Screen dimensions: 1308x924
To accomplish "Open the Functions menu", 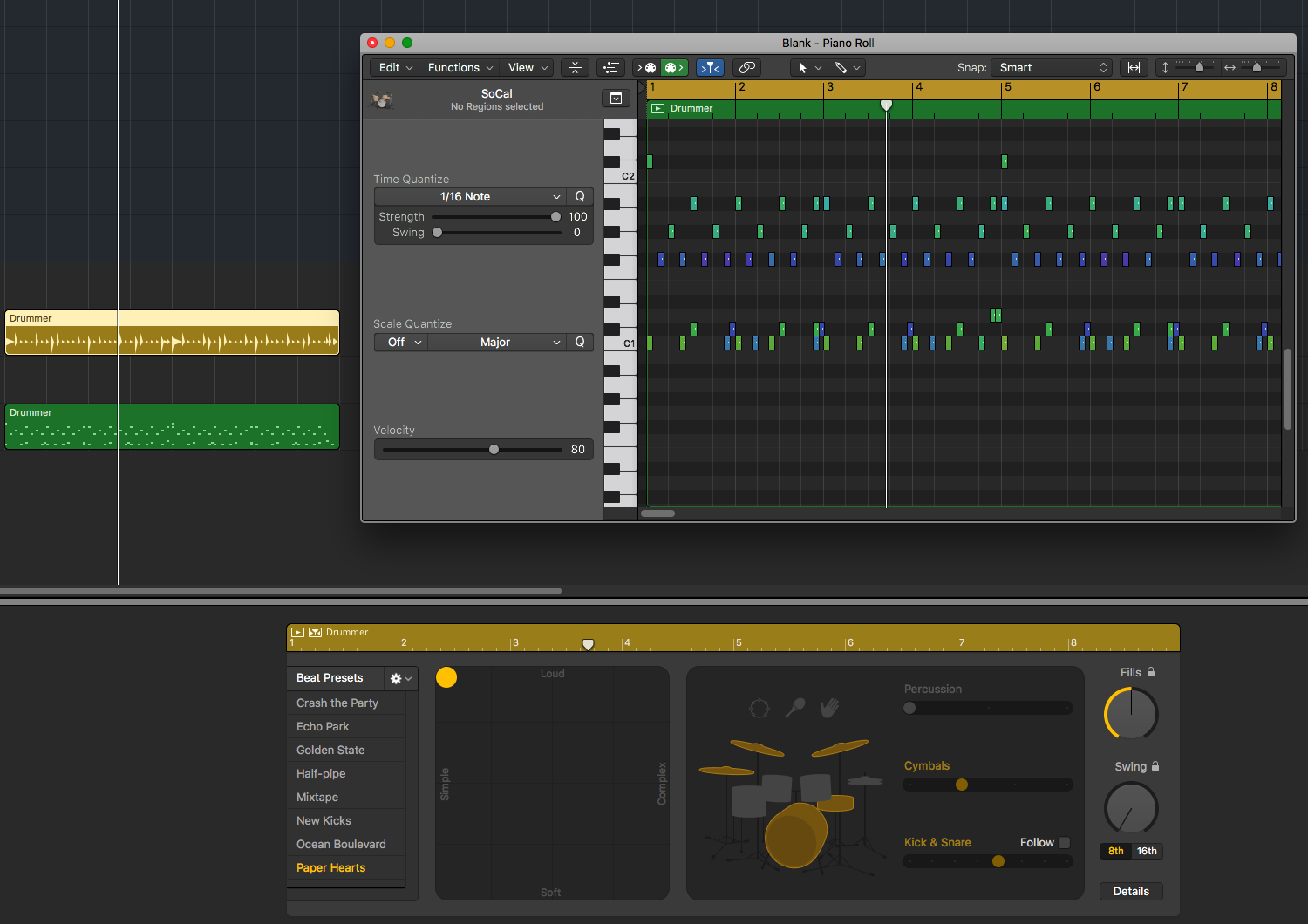I will 460,68.
